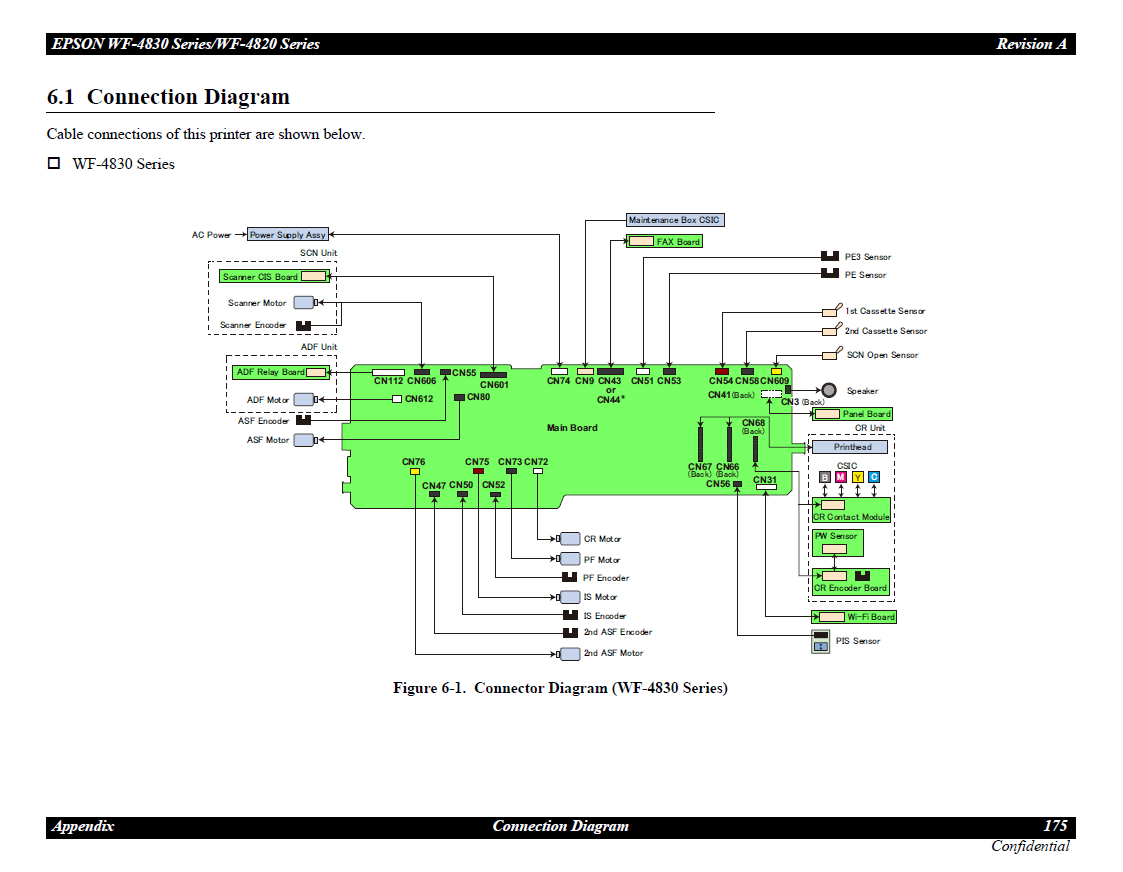
Task: Select the FAX Board block
Action: click(664, 242)
